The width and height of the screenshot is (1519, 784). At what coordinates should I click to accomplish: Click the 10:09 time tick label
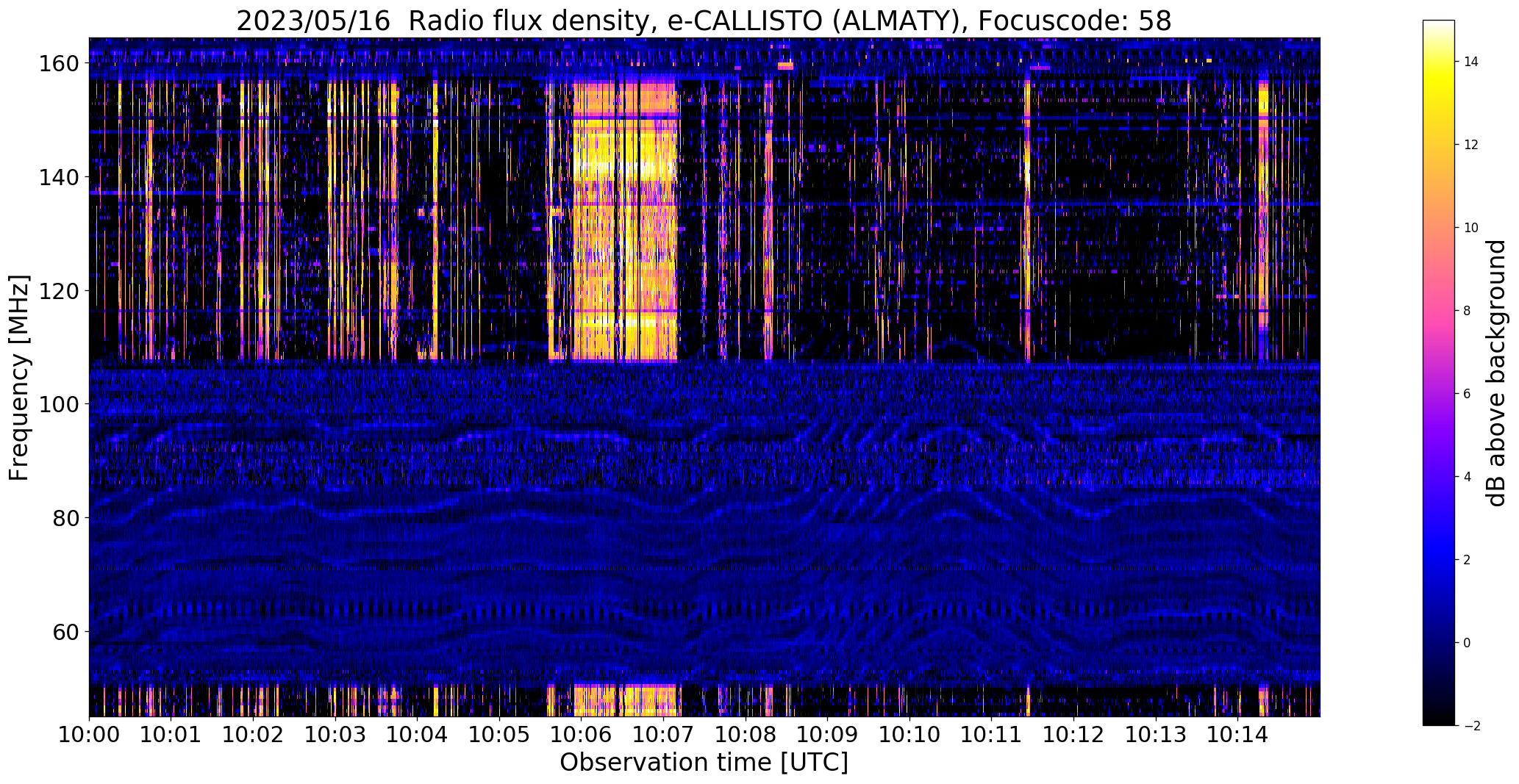pos(827,736)
